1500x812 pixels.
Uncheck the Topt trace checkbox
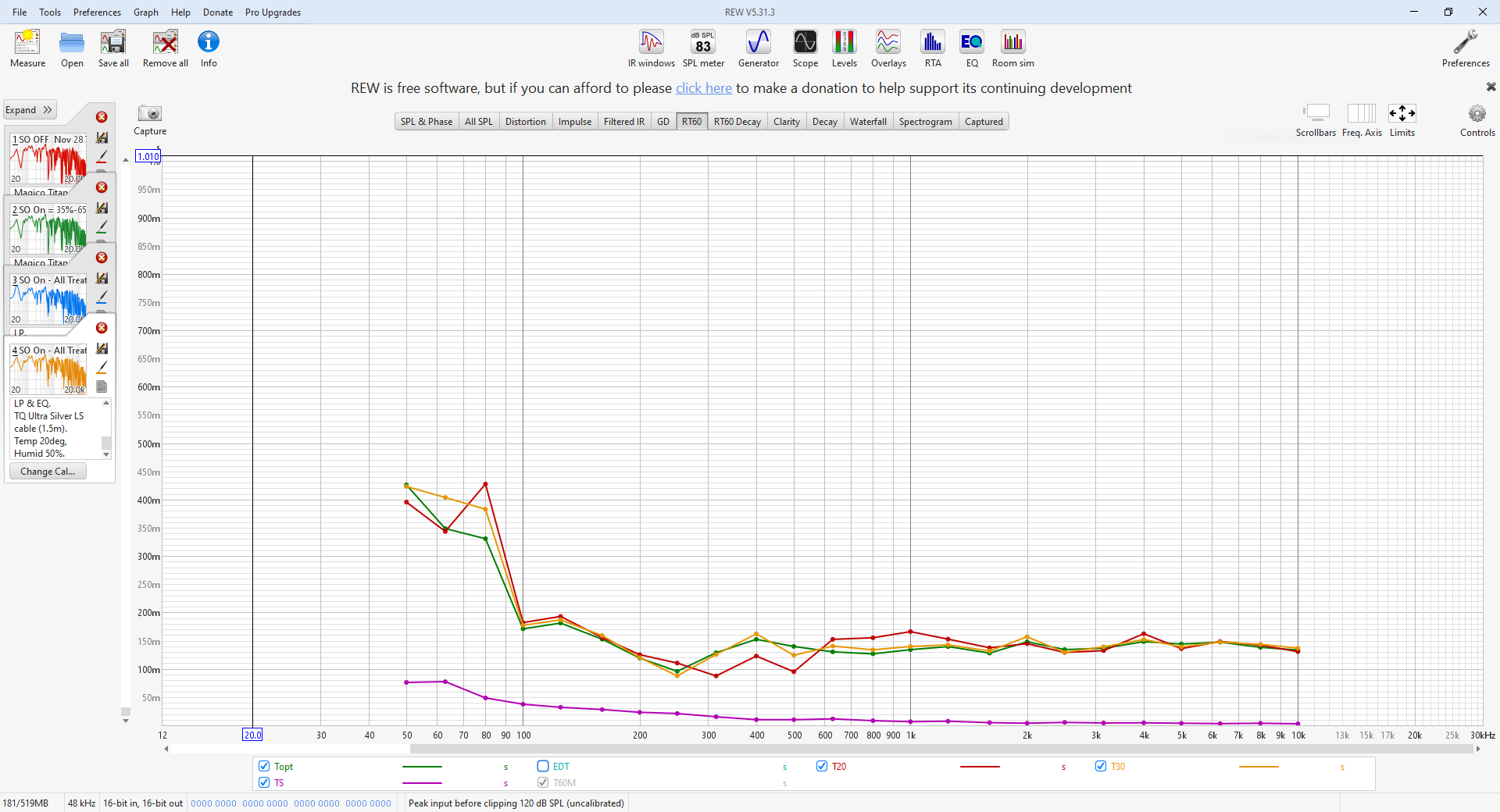pyautogui.click(x=264, y=766)
